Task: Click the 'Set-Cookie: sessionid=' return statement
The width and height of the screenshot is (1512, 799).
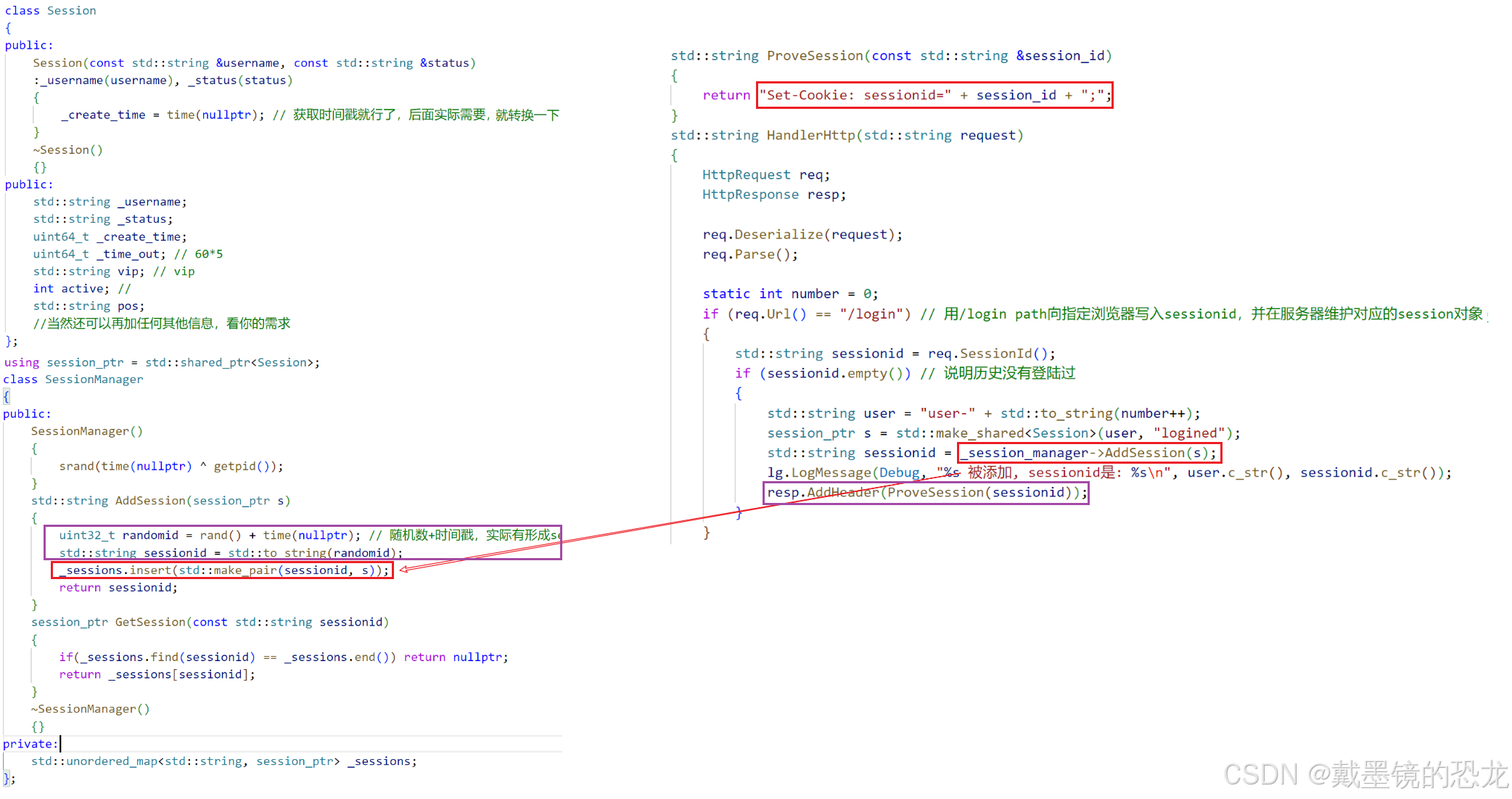Action: tap(907, 95)
